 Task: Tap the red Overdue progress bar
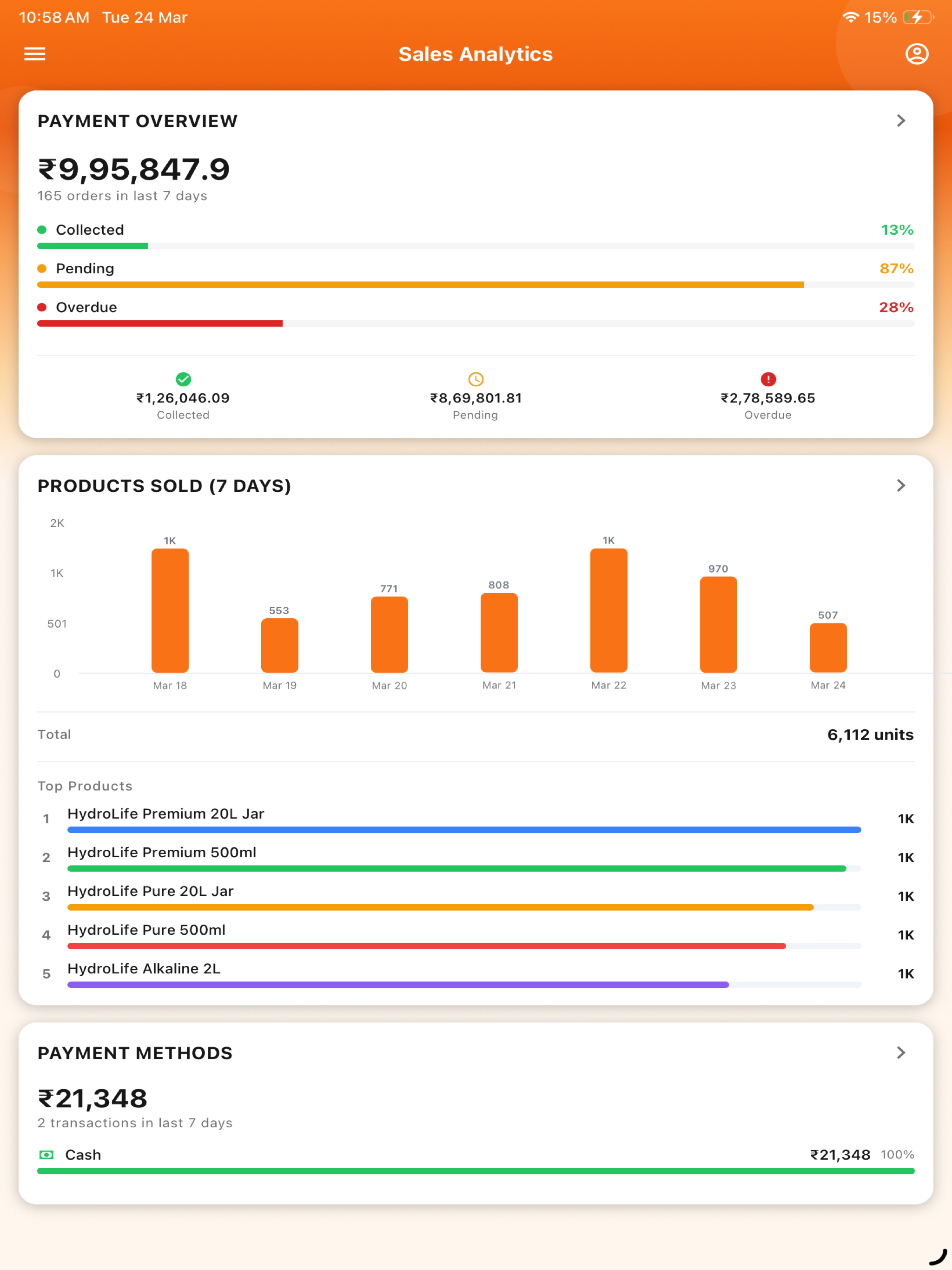point(476,323)
